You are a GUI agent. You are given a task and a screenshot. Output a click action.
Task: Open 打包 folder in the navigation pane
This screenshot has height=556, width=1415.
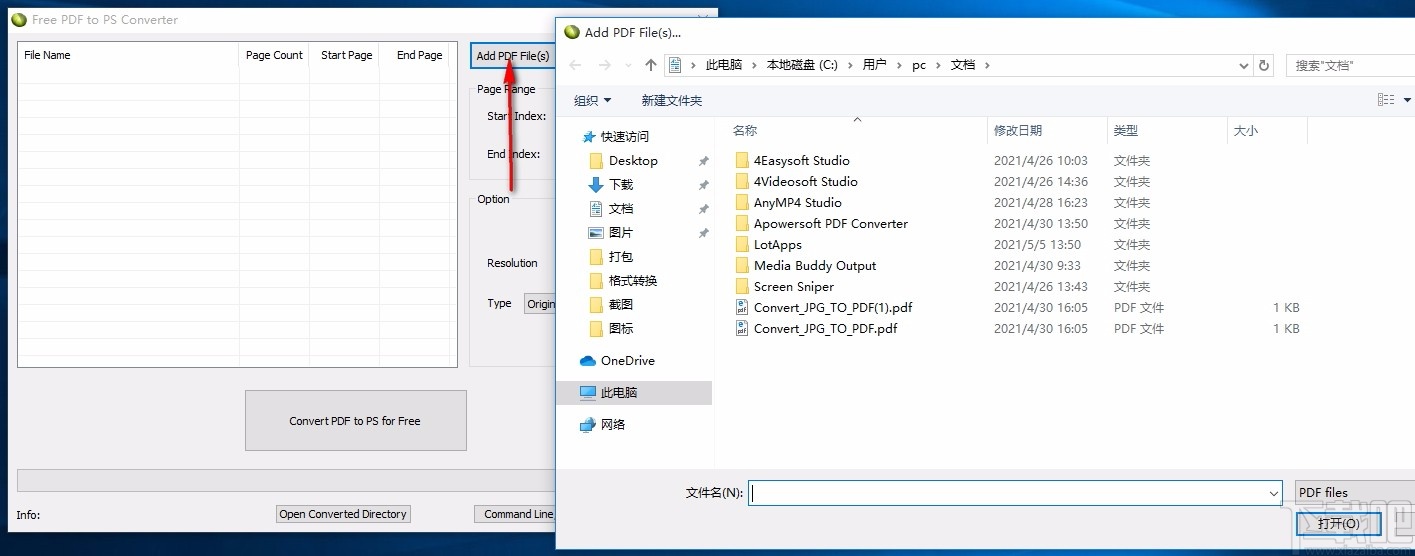(620, 256)
